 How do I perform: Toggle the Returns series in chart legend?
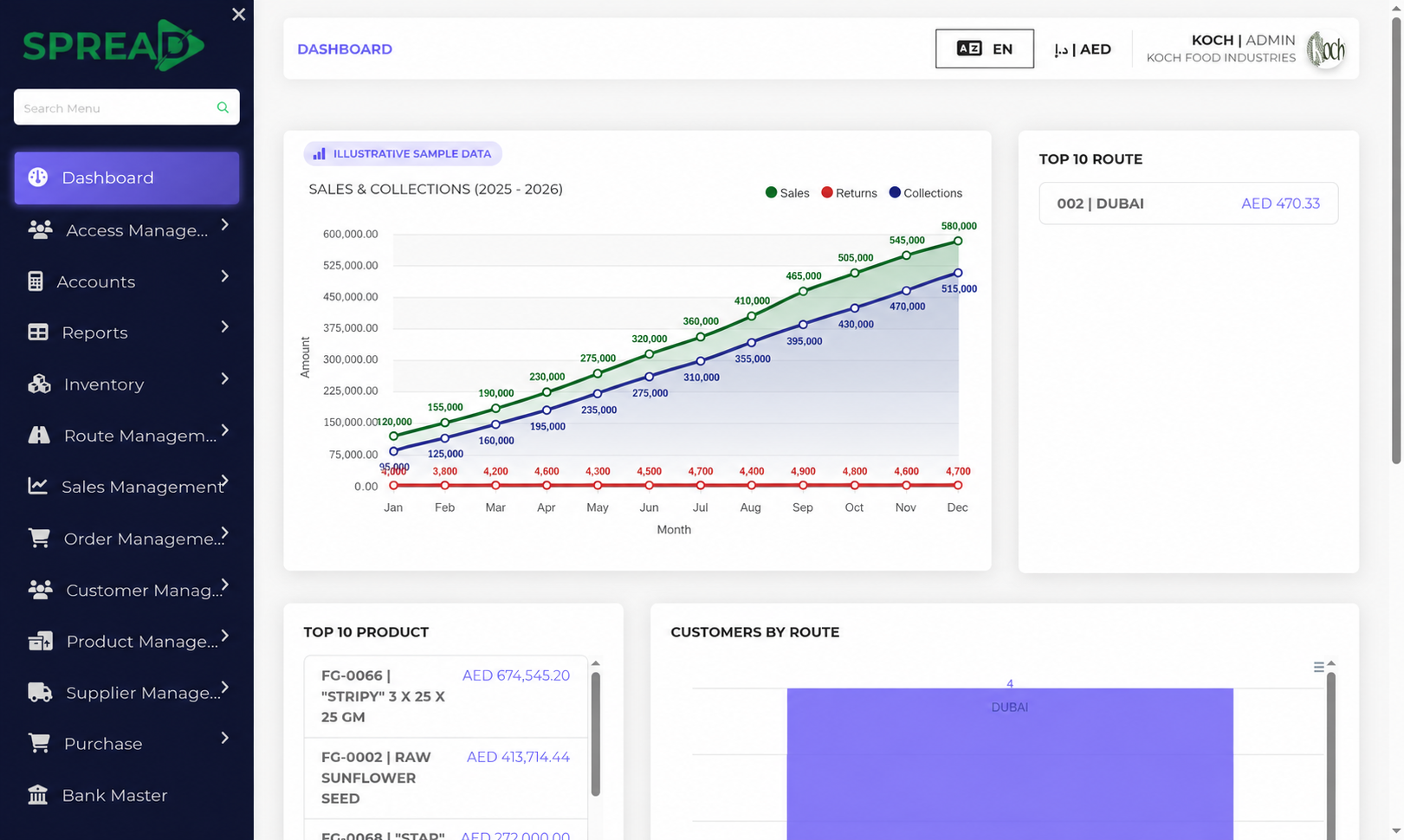tap(849, 193)
